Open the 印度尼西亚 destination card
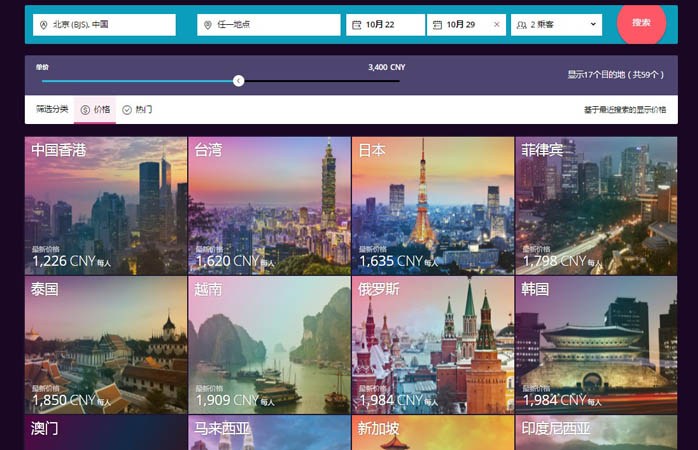 (x=596, y=433)
